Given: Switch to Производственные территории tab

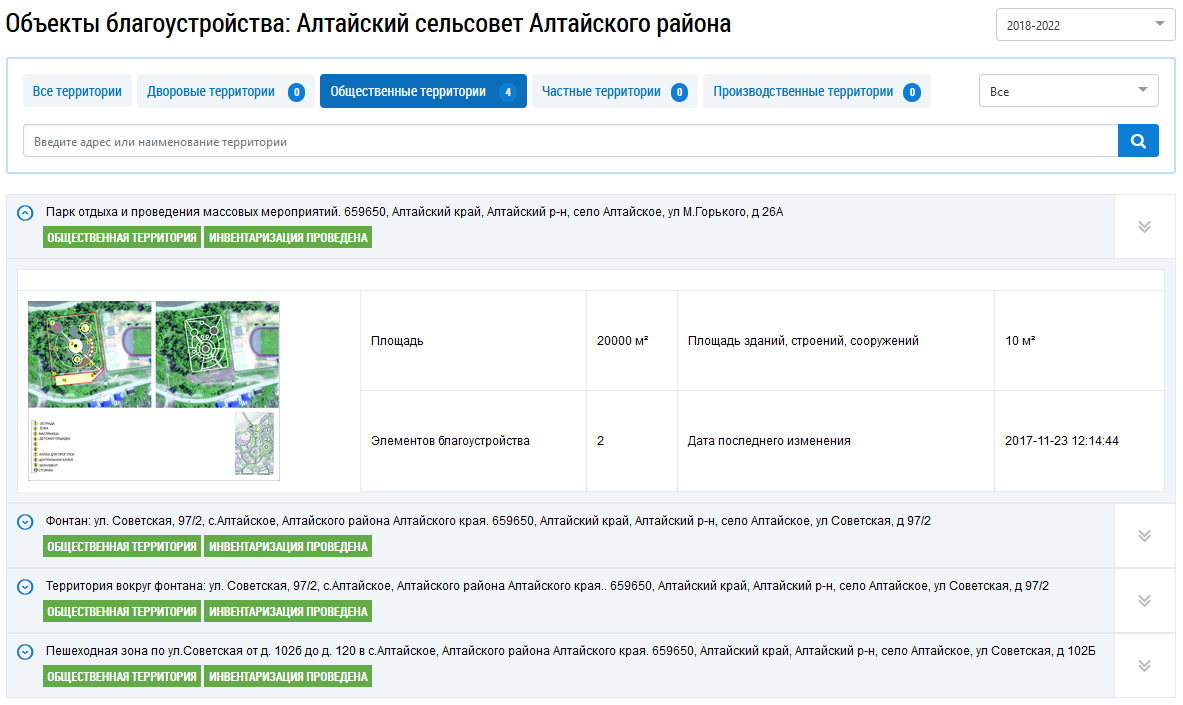Looking at the screenshot, I should coord(816,91).
